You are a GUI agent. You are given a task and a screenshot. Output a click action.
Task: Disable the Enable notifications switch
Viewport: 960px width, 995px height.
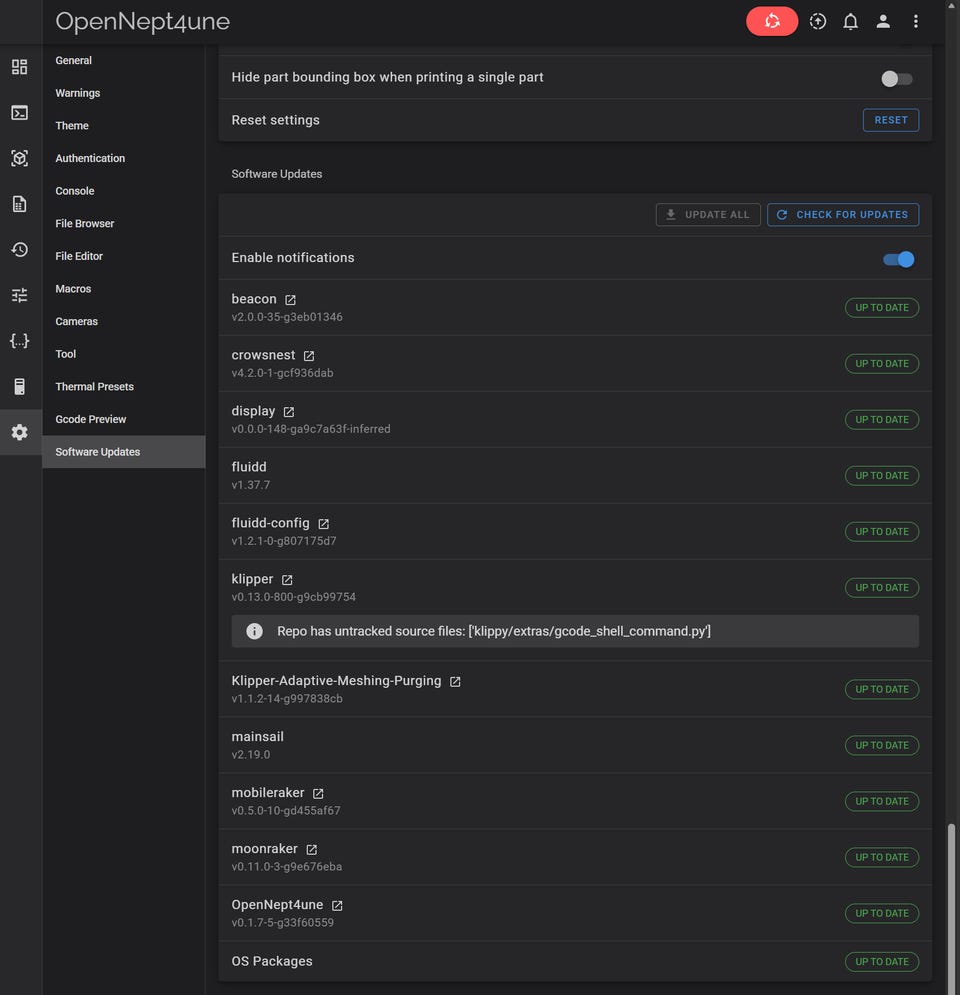[x=898, y=259]
